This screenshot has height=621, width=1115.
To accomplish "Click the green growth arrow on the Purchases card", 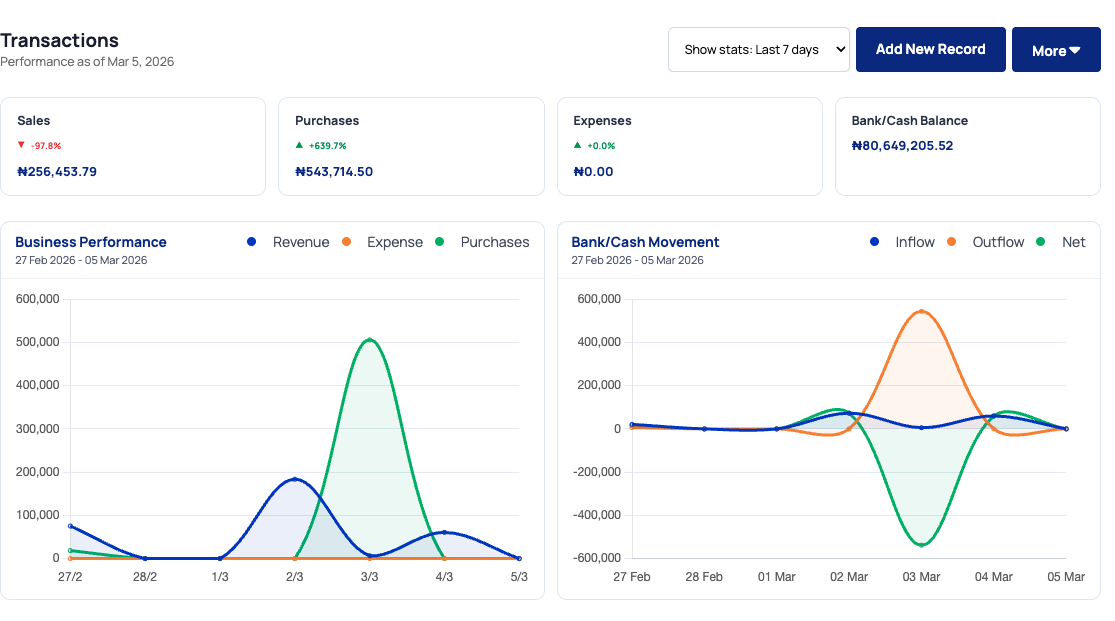I will point(298,145).
